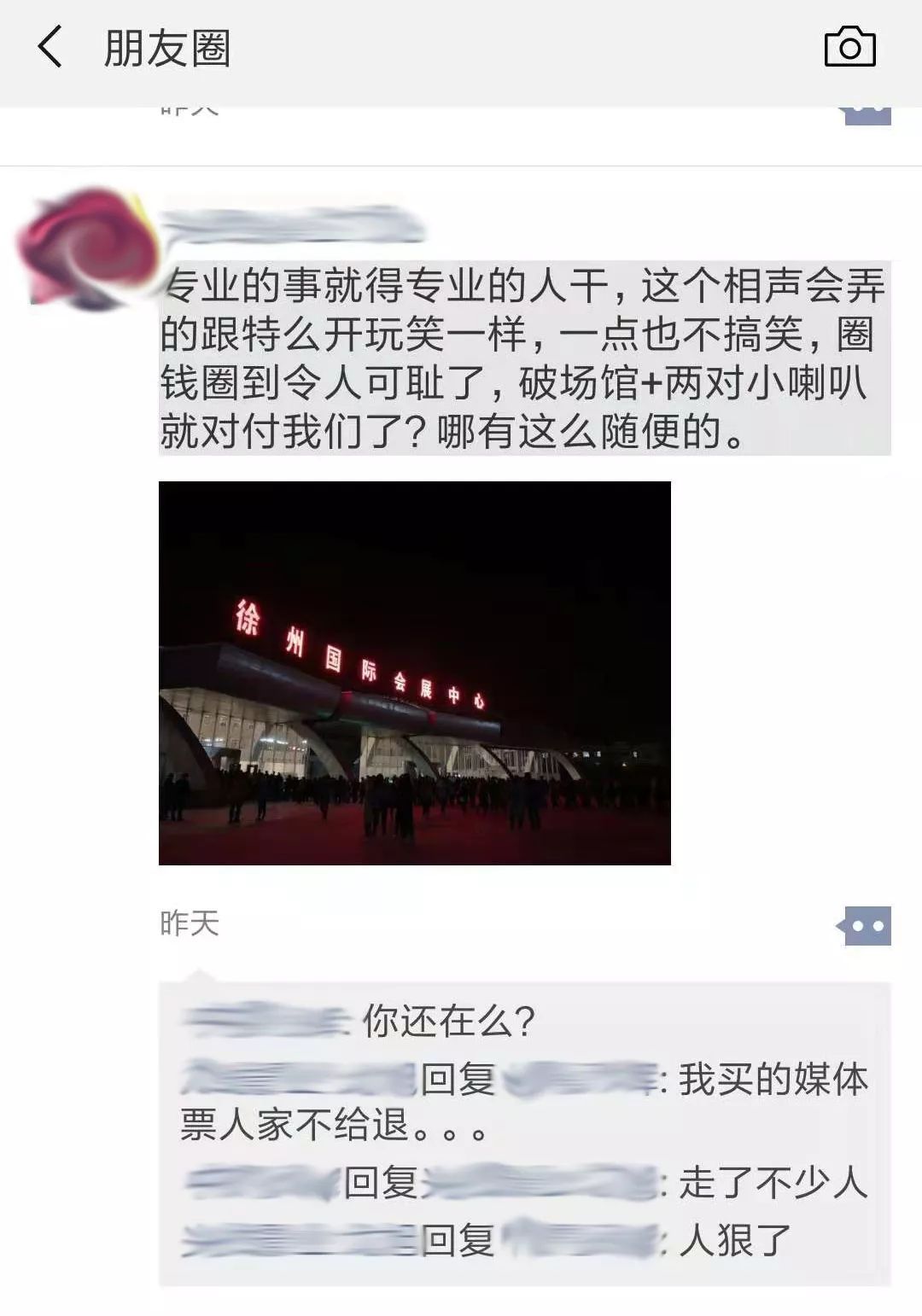Tap the 朋友圈 title in header
The image size is (922, 1316).
[x=167, y=48]
